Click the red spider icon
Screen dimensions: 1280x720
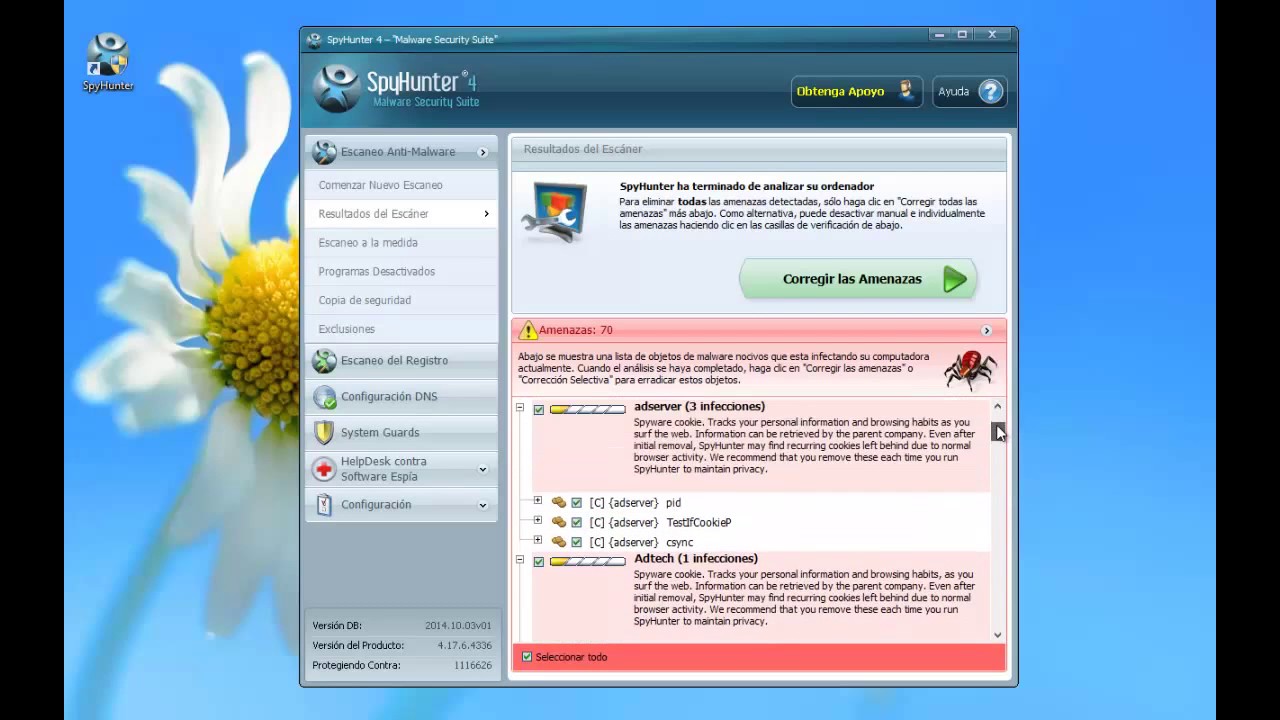970,370
